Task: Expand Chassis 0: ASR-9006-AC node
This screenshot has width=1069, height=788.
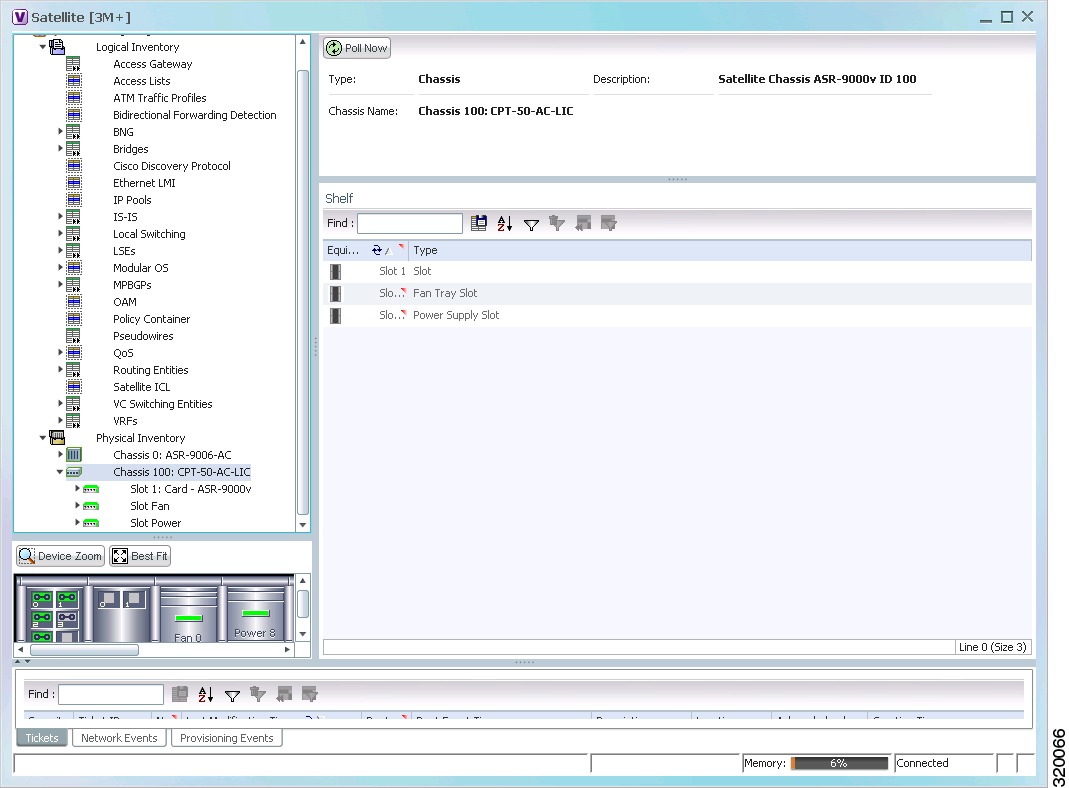Action: click(x=60, y=455)
